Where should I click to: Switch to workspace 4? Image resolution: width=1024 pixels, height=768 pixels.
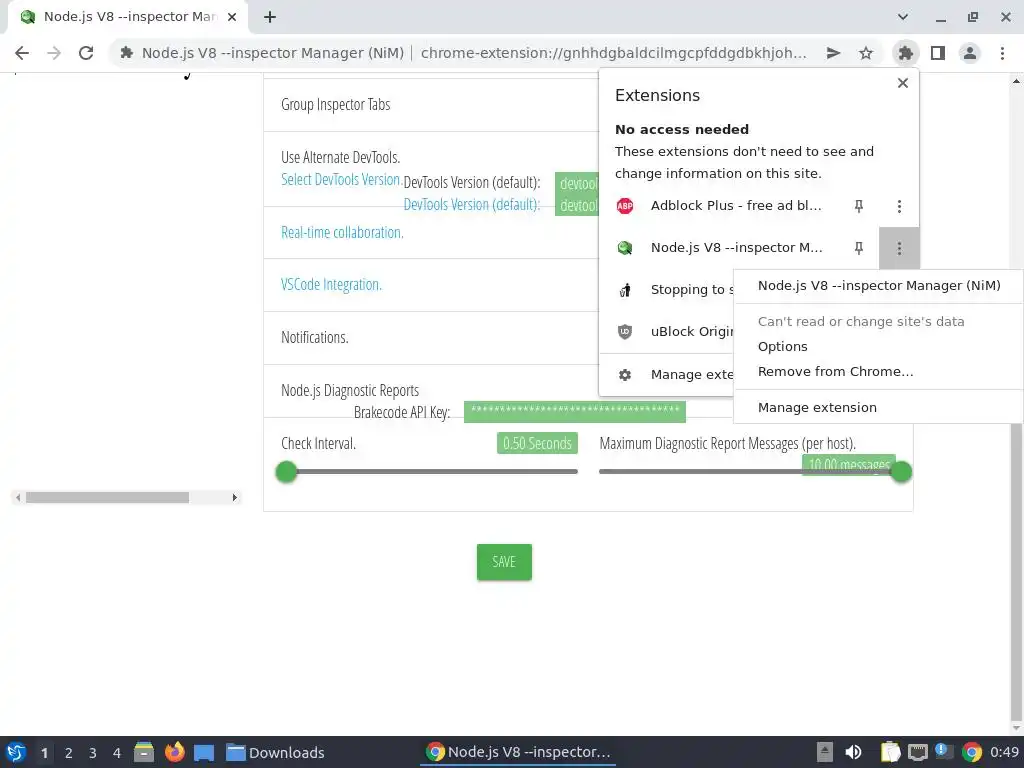(x=117, y=753)
